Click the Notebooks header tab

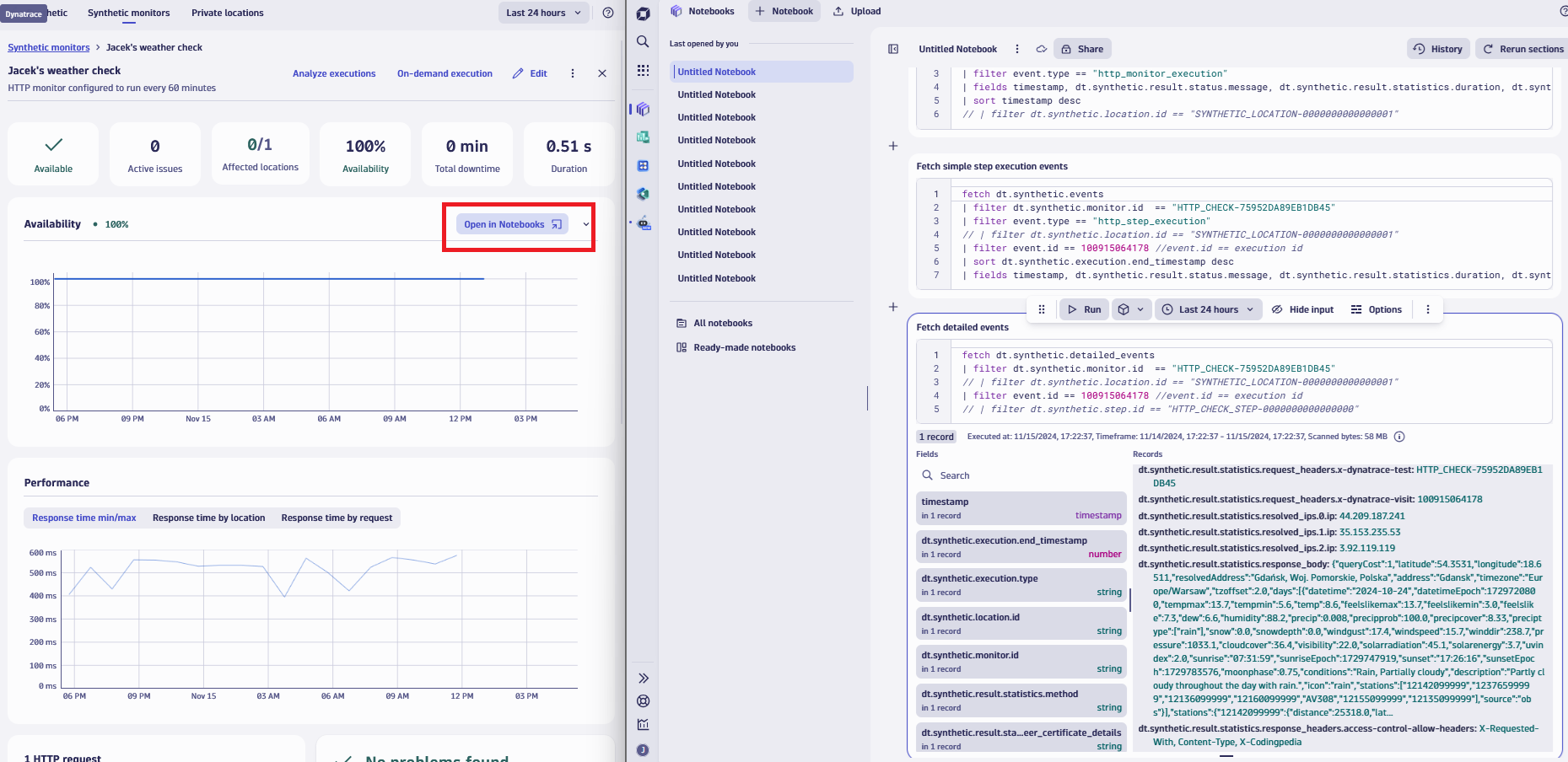(703, 11)
